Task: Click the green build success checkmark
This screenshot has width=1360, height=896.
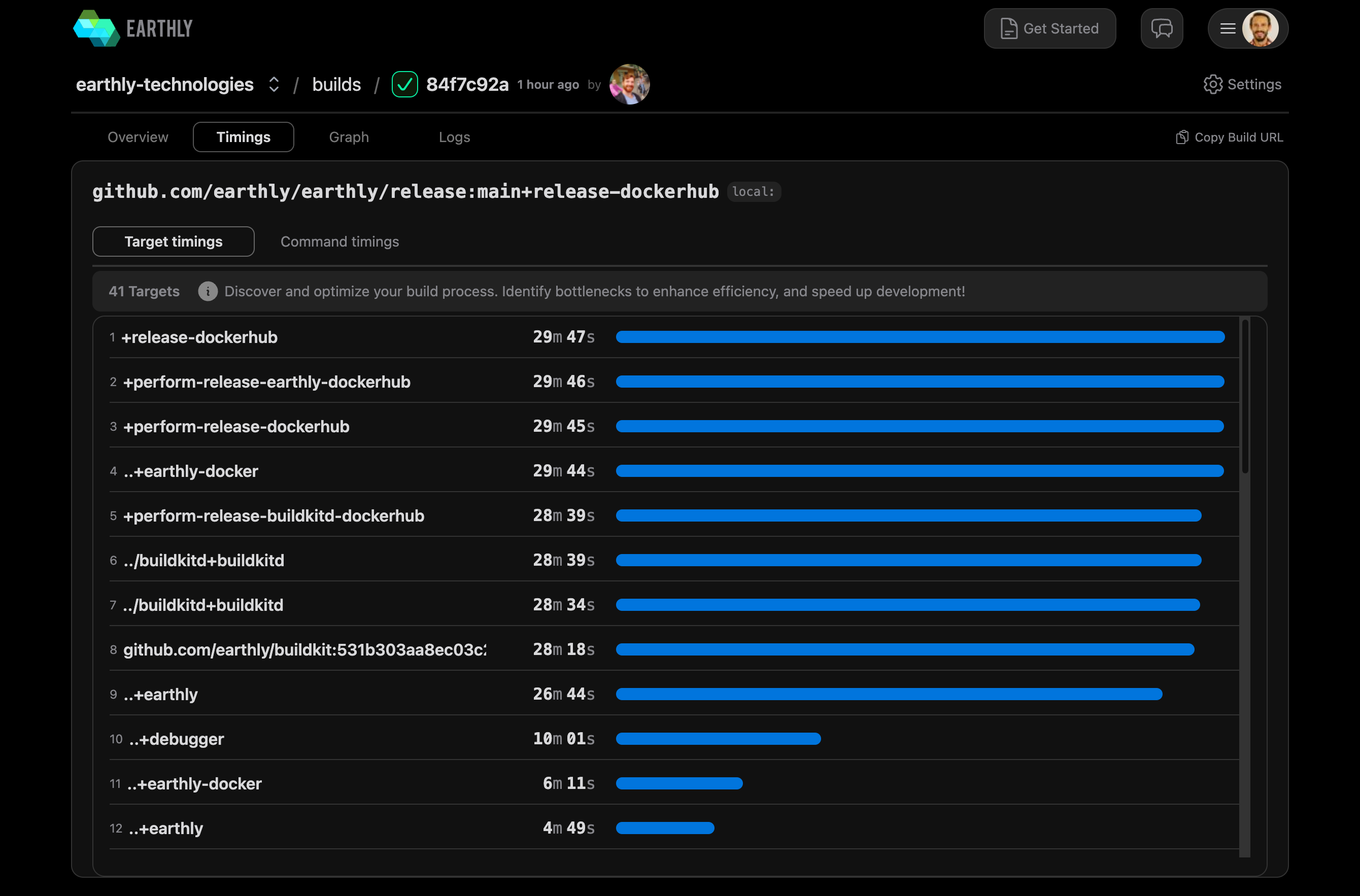Action: [x=404, y=85]
